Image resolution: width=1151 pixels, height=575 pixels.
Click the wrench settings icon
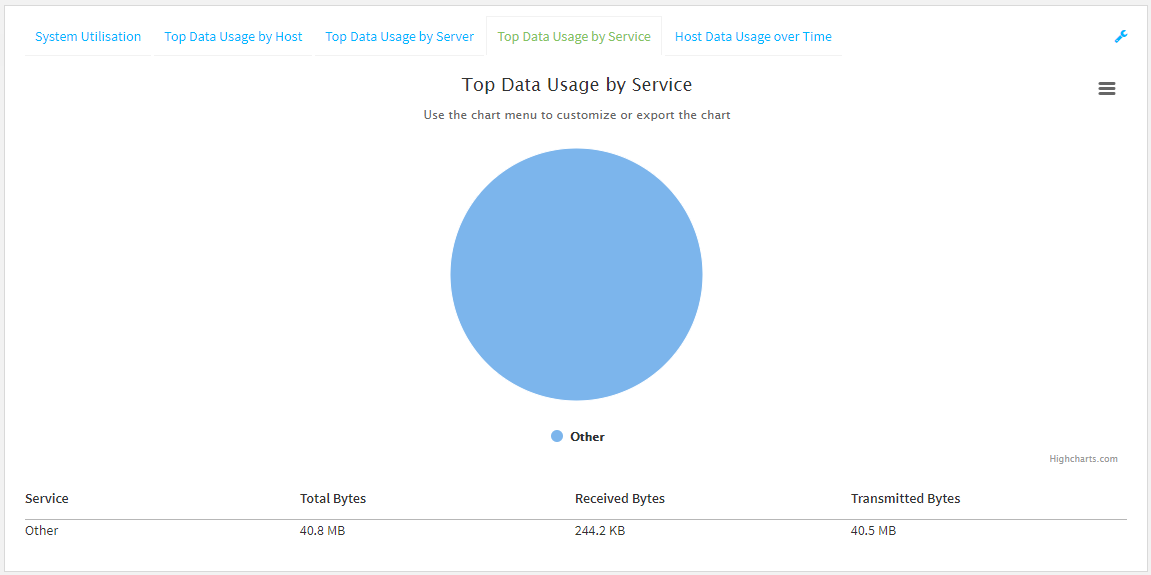tap(1121, 37)
